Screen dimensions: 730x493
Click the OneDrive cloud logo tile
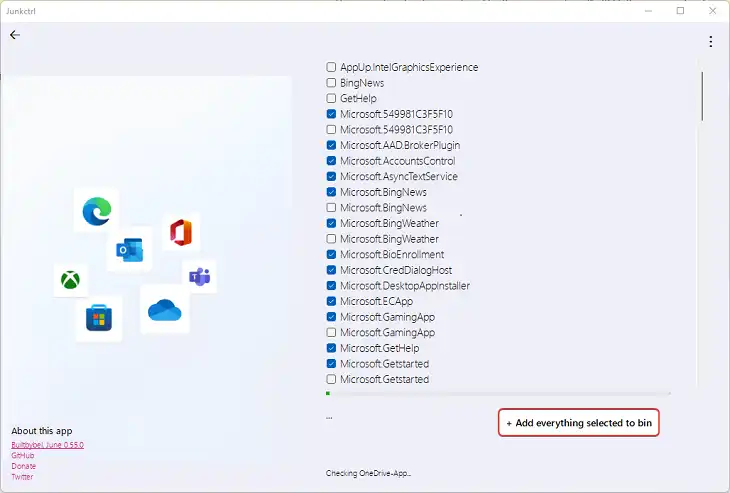[165, 310]
